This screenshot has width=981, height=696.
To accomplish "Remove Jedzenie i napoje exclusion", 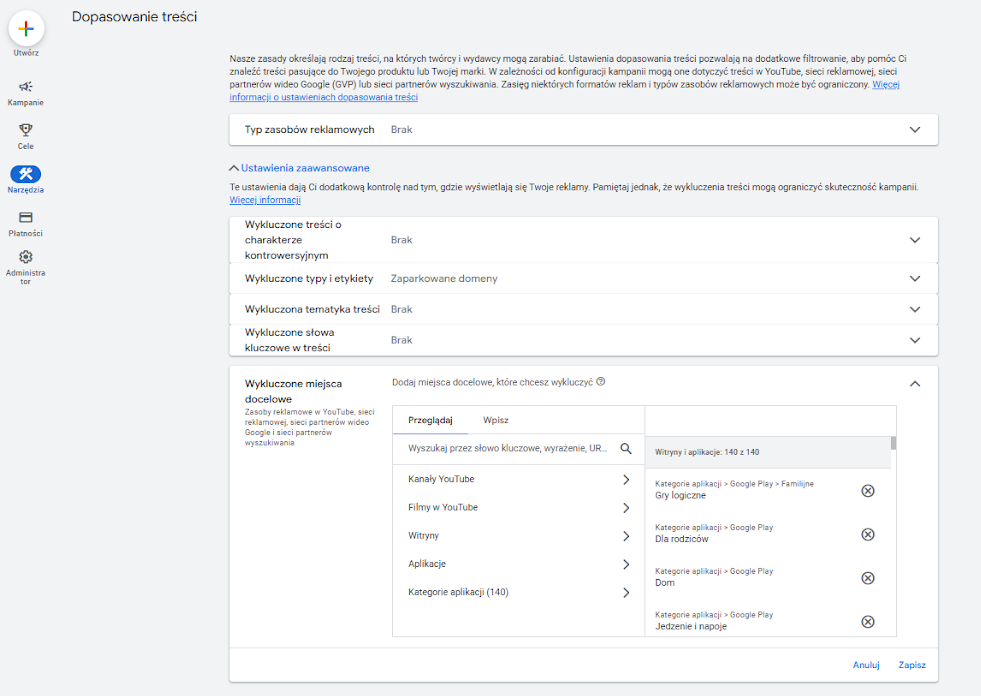I will 867,621.
